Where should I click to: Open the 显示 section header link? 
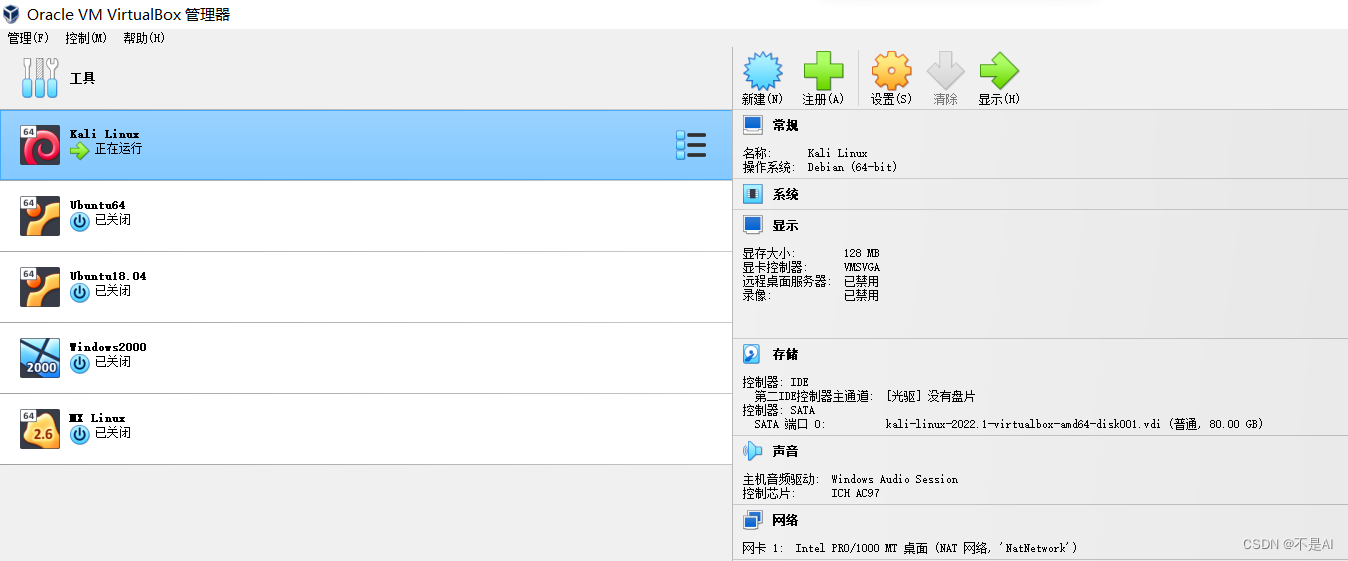(785, 225)
